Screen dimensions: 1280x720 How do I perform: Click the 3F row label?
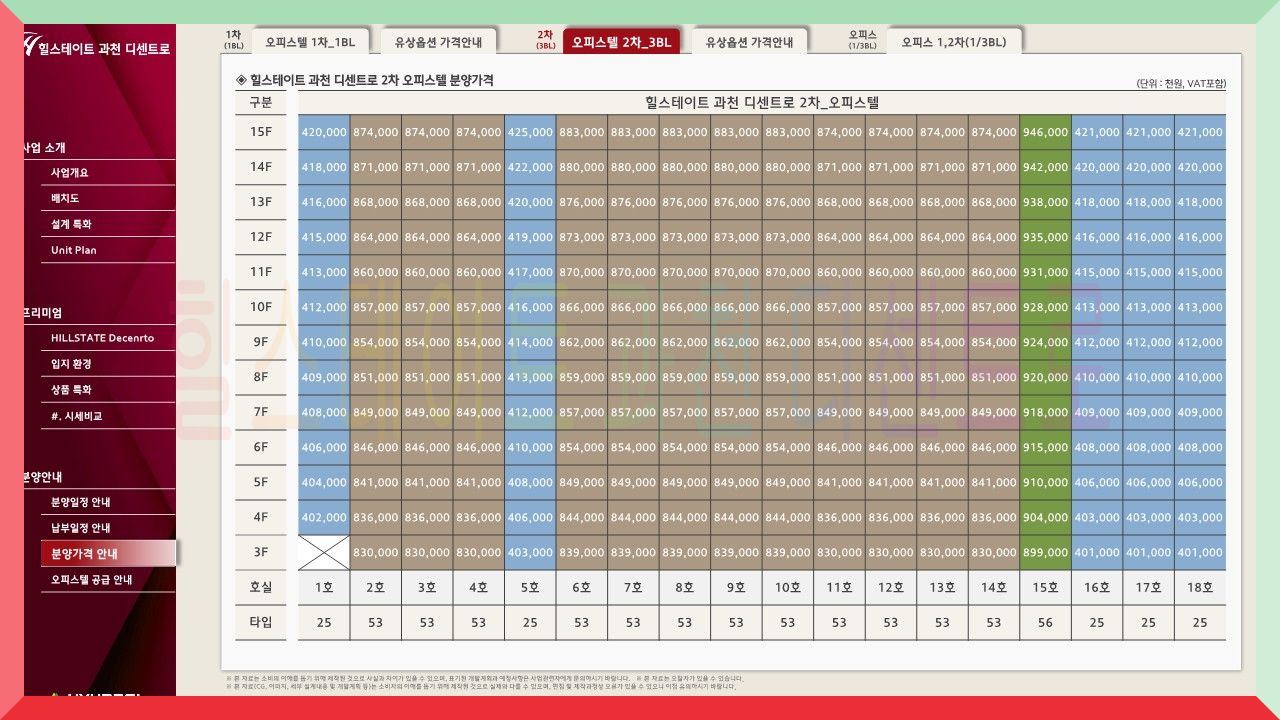[x=261, y=552]
